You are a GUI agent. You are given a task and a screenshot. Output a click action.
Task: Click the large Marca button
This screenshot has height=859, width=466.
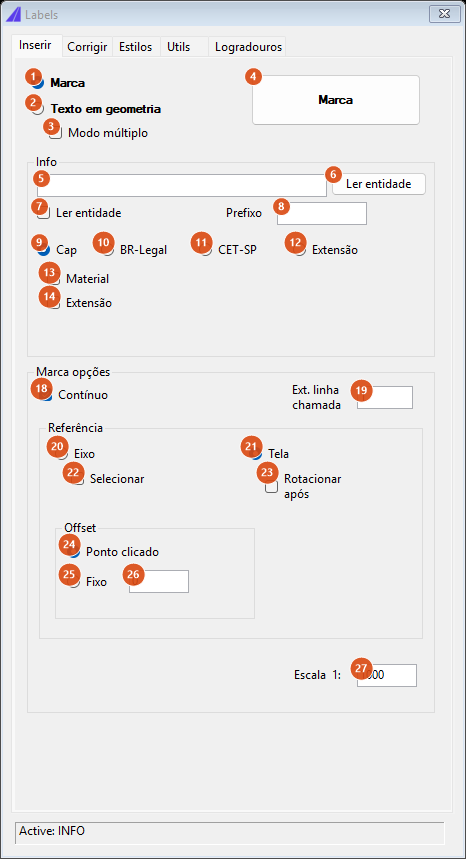(x=336, y=100)
